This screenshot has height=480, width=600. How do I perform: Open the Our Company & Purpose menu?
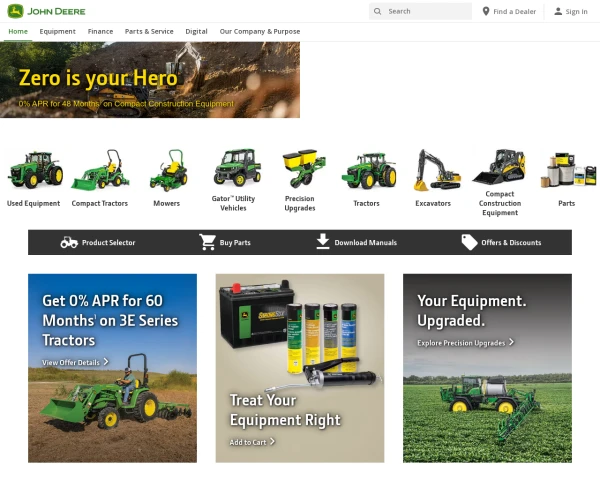260,31
